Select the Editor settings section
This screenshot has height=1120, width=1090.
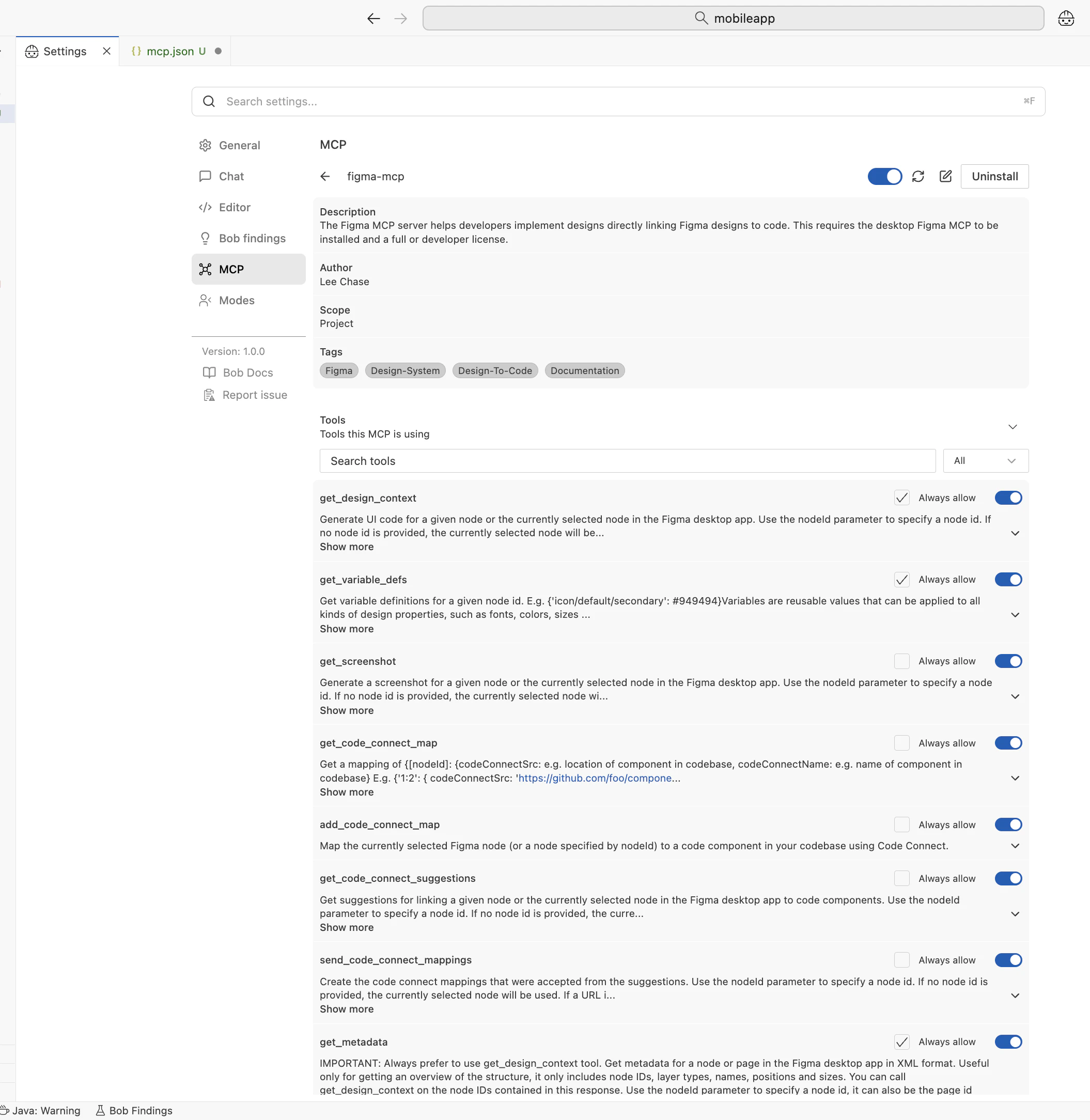(x=235, y=207)
